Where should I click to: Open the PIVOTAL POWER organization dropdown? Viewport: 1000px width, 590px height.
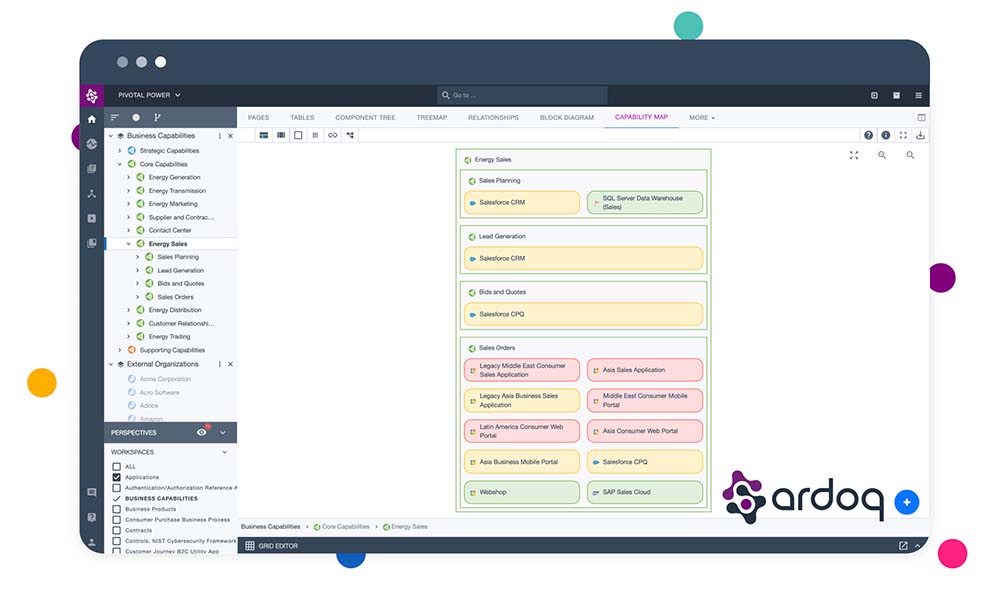tap(149, 96)
